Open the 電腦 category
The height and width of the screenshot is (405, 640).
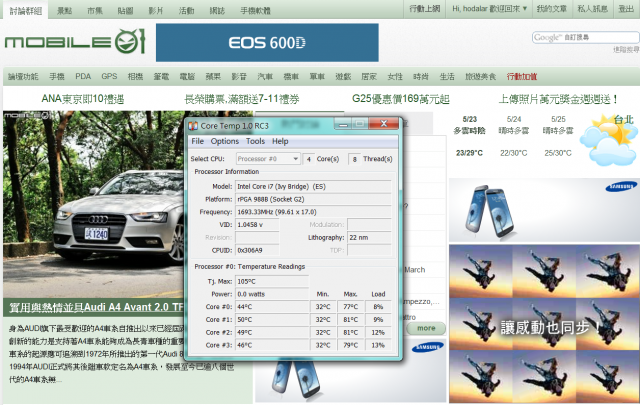point(187,76)
